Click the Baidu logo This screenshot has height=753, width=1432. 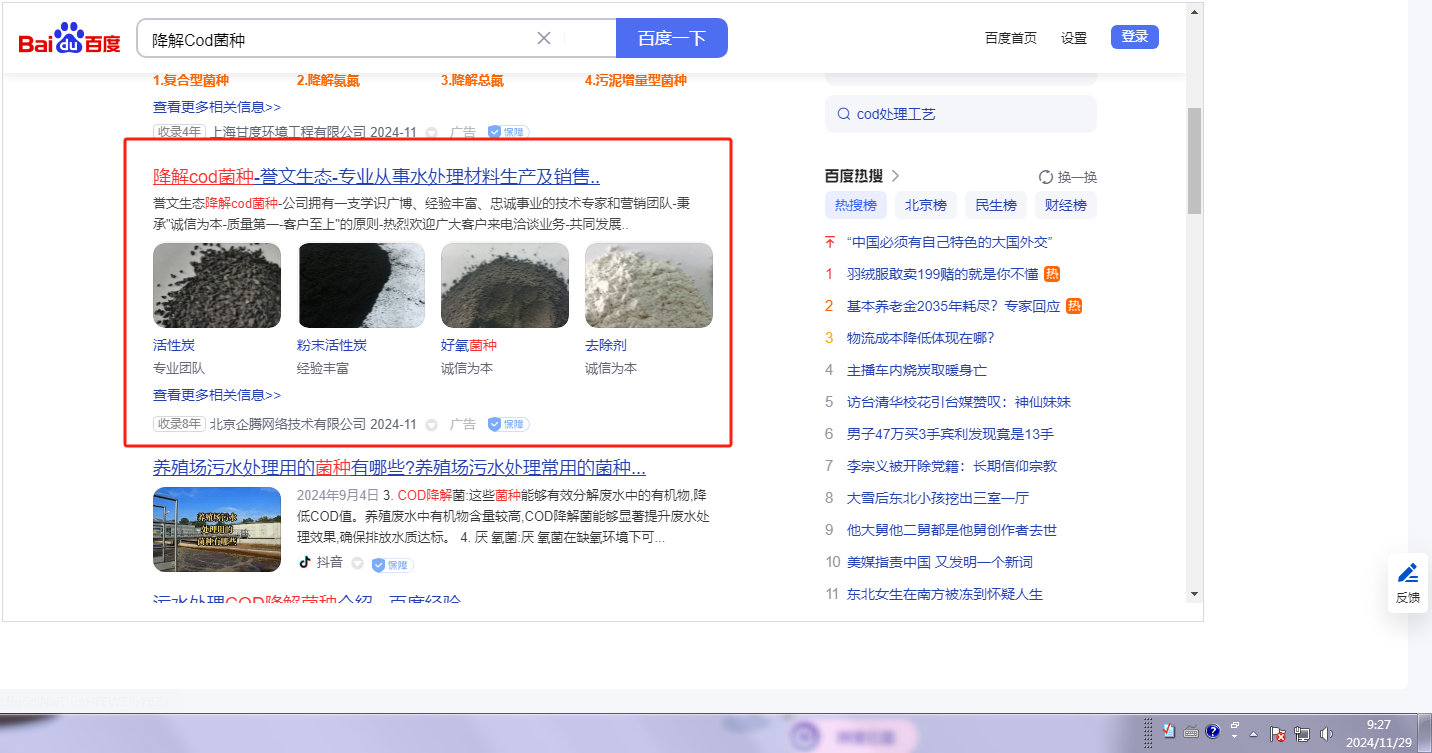coord(69,40)
